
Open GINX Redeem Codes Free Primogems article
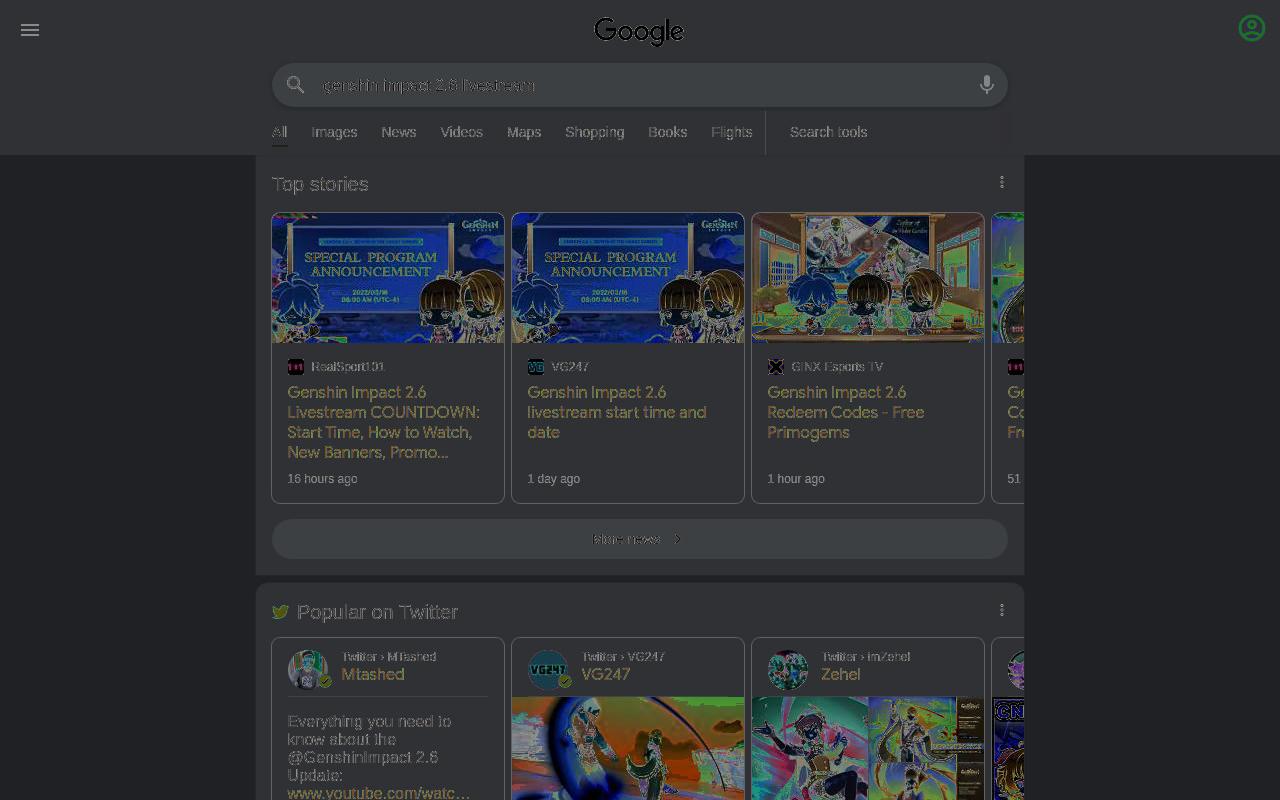pos(846,412)
